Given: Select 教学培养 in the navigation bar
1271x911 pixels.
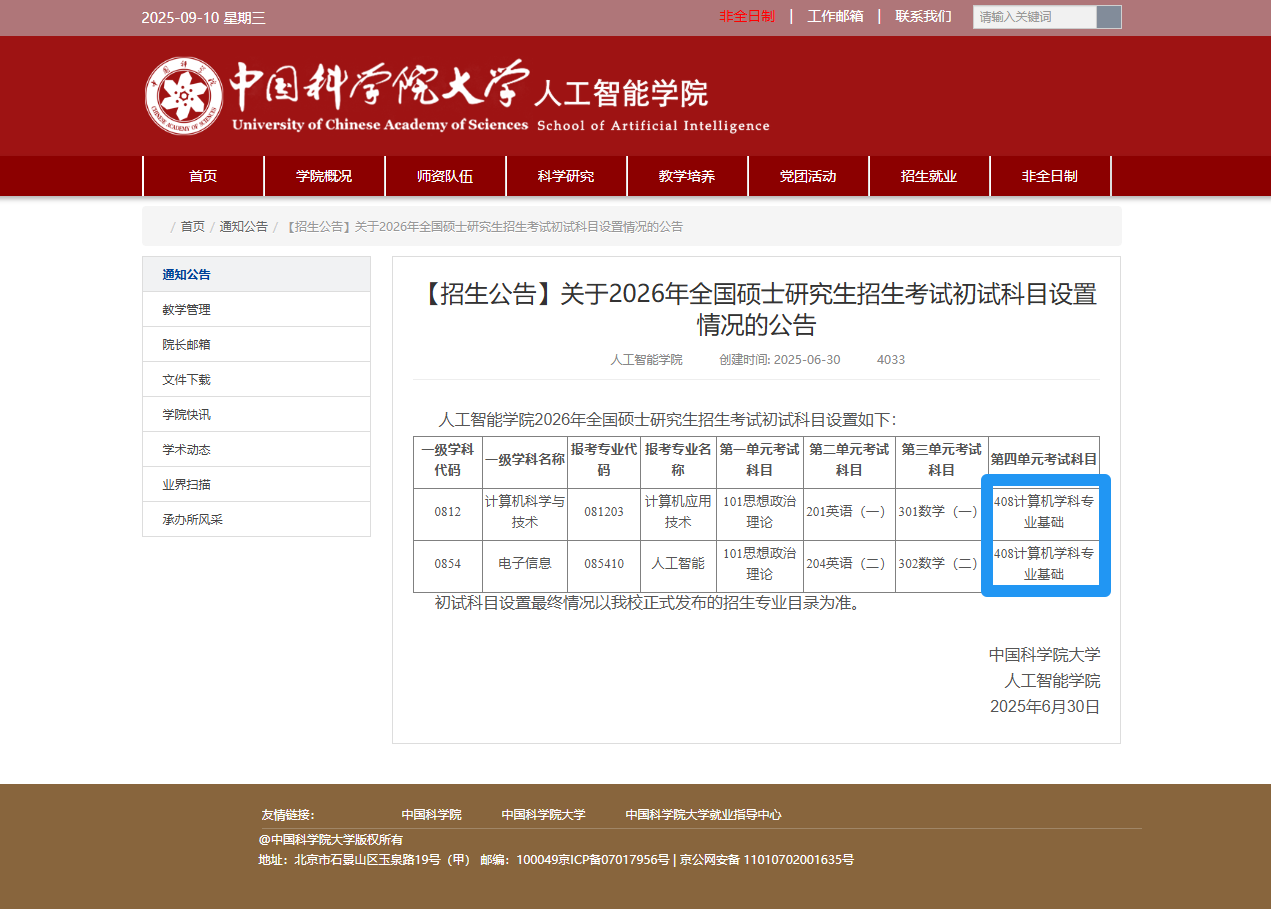Looking at the screenshot, I should [x=687, y=176].
